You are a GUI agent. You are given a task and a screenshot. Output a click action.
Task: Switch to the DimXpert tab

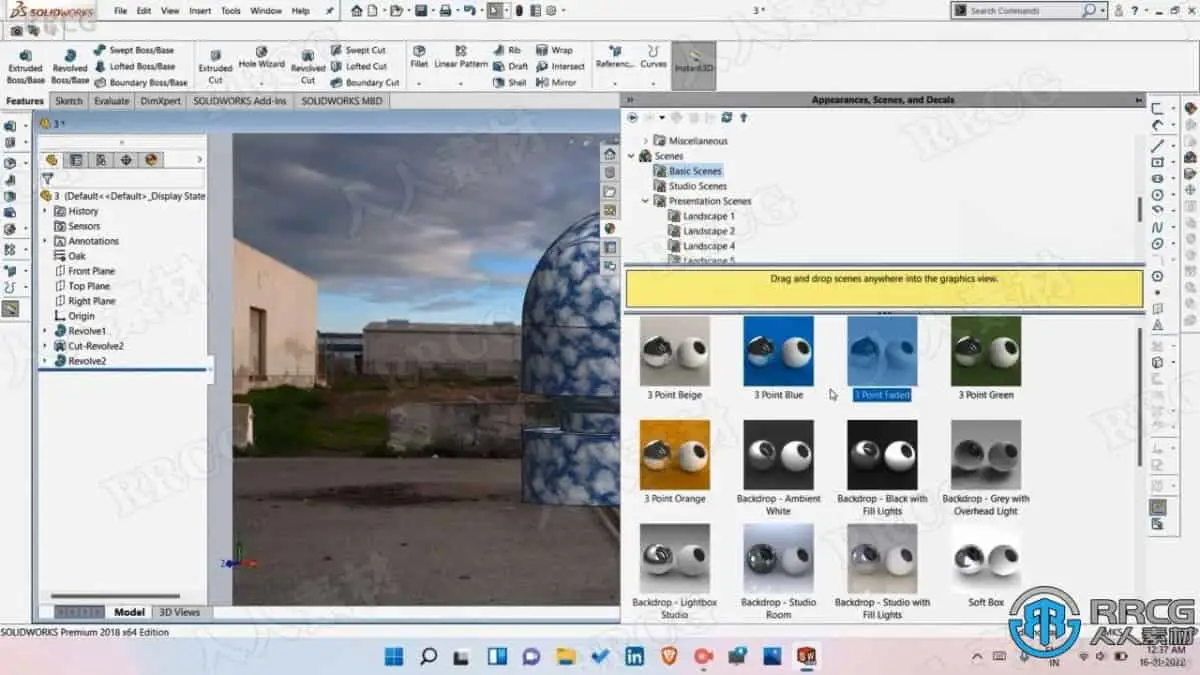[x=160, y=101]
